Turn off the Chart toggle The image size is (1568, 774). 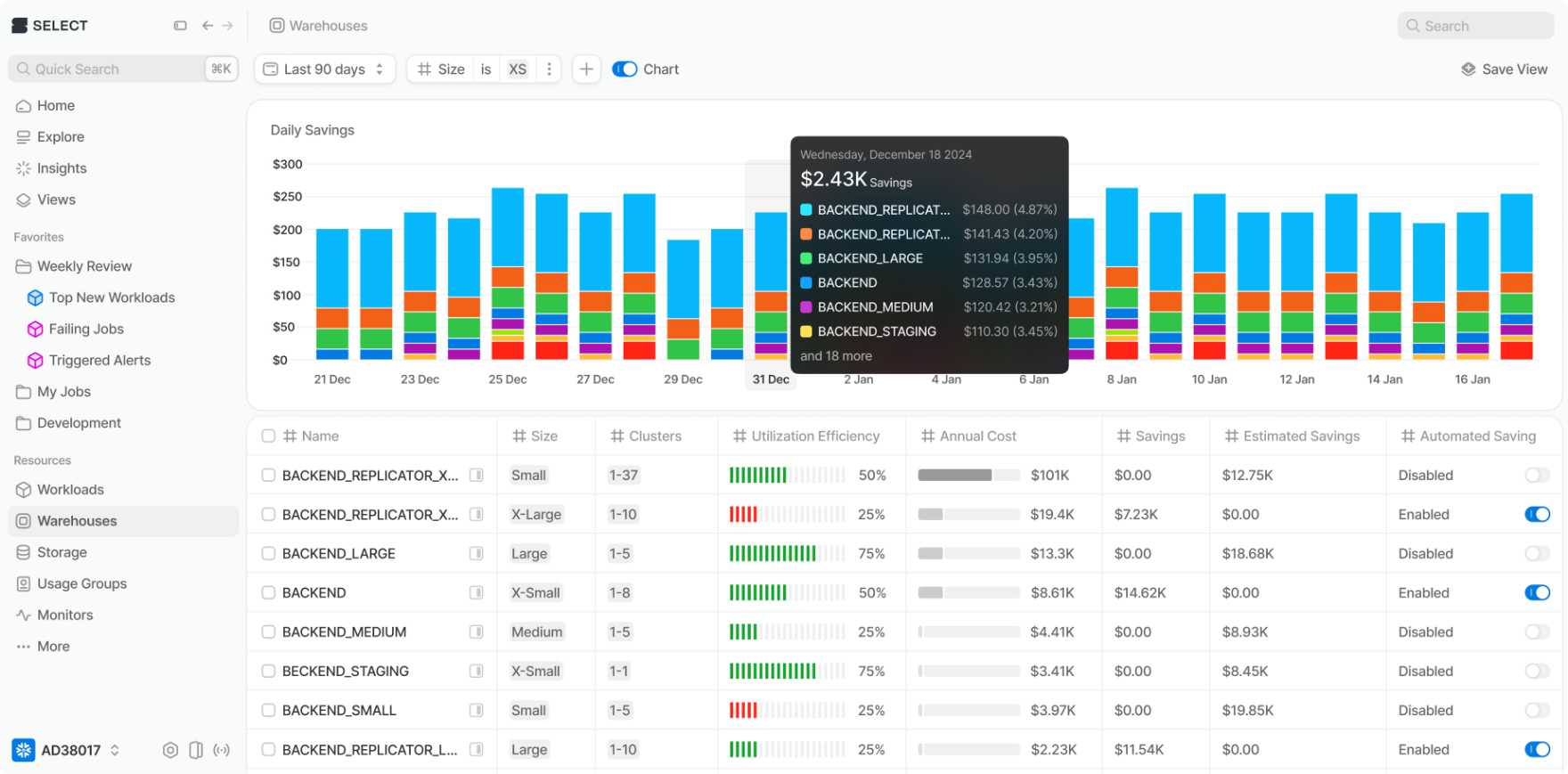coord(625,69)
